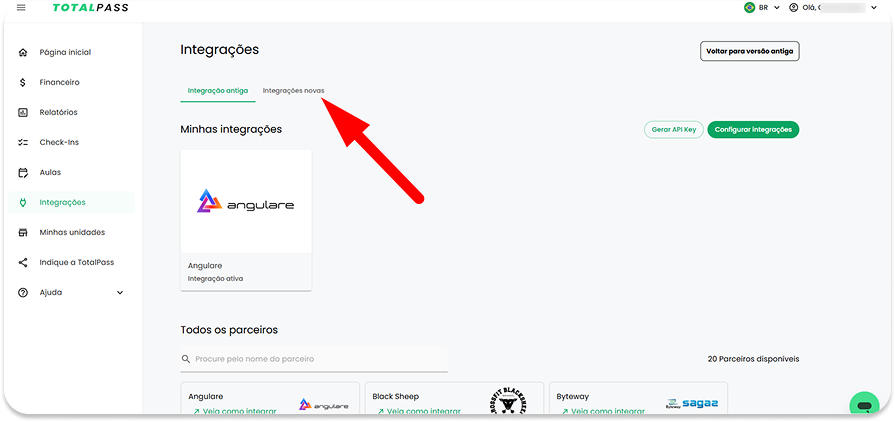Click the 20 Parceiros disponíveis text
Screen dimensions: 895x422
coord(753,359)
